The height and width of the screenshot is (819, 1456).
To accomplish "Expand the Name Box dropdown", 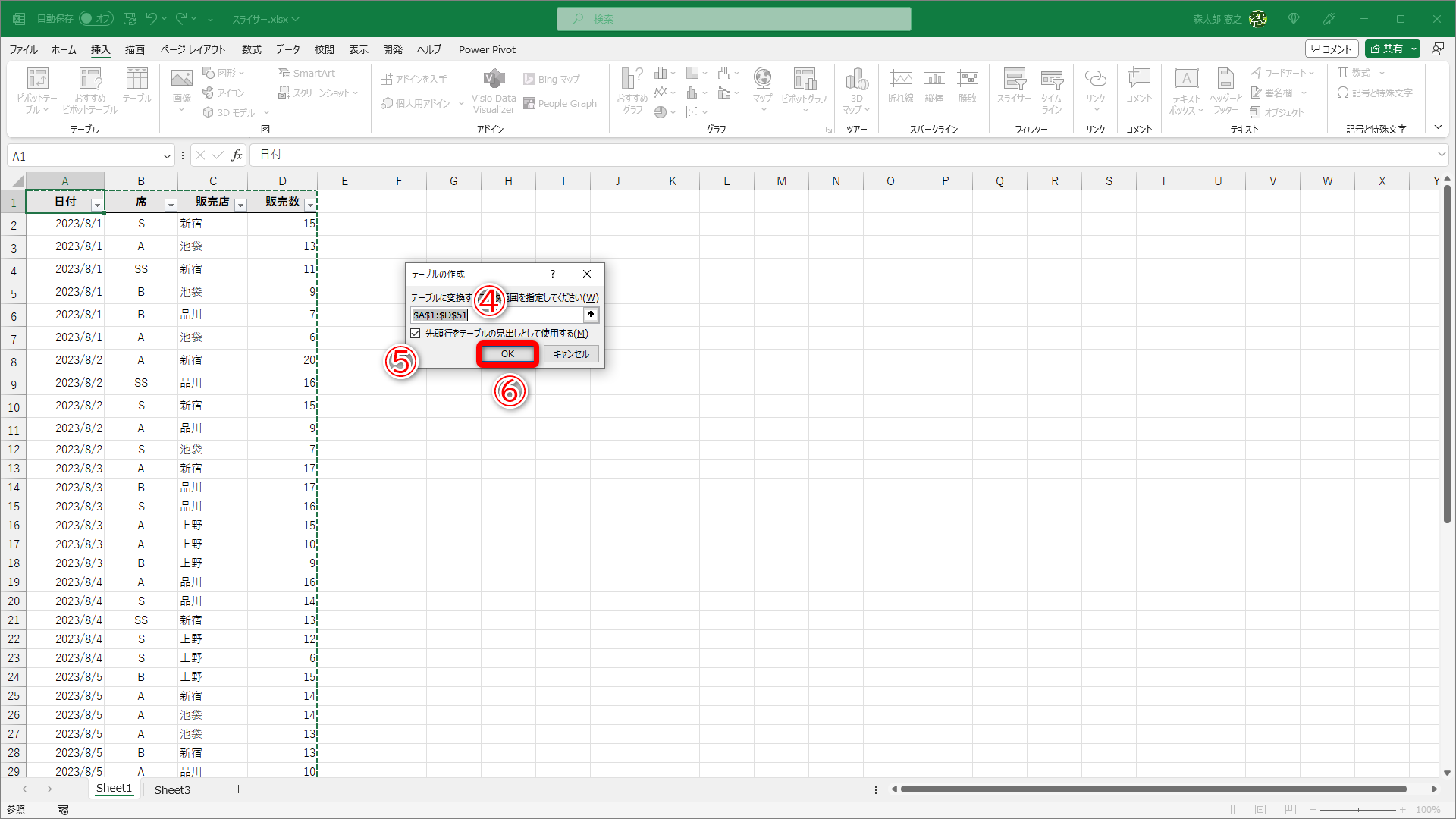I will (167, 156).
